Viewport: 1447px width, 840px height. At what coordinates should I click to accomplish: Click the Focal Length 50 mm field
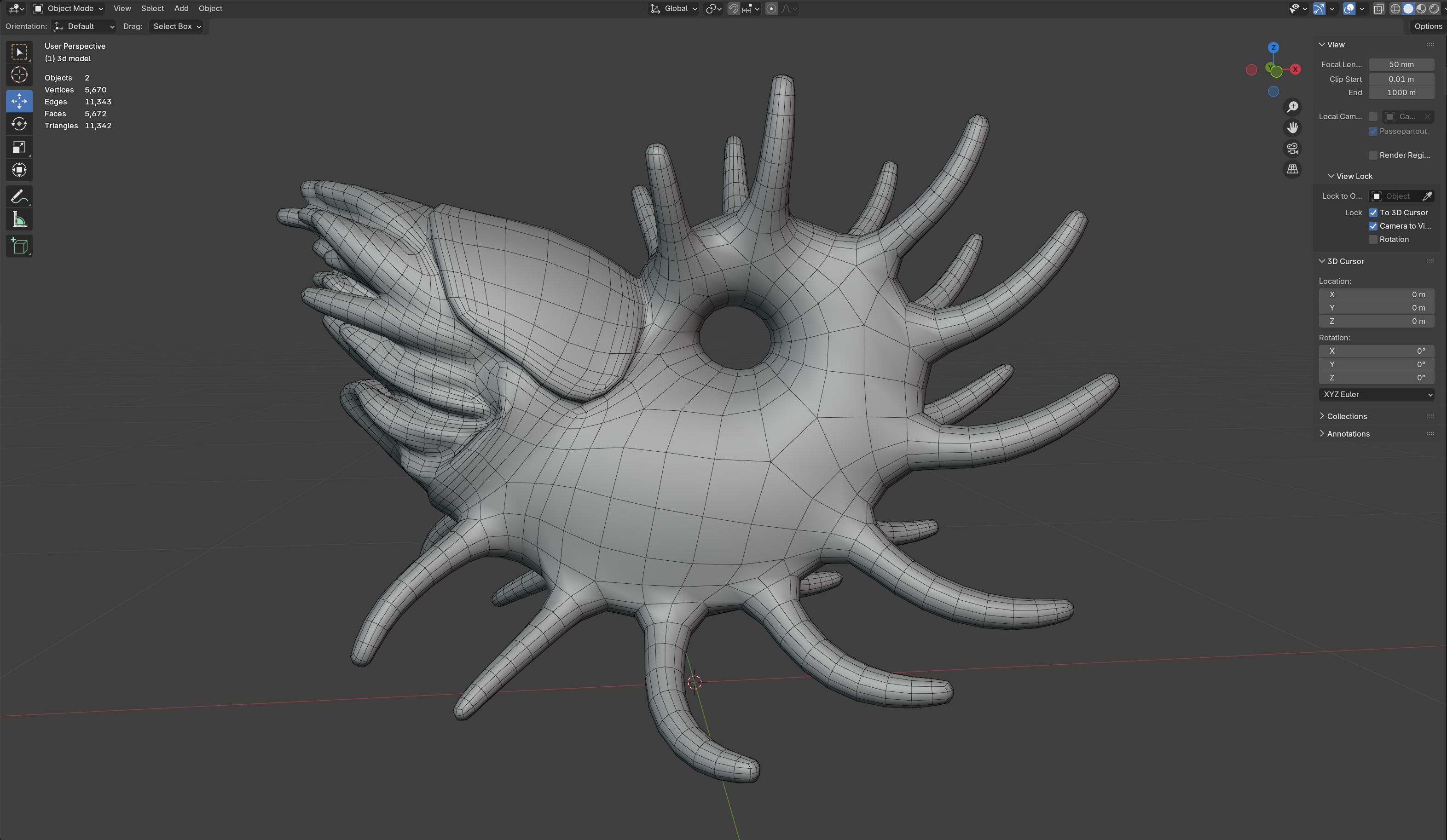pyautogui.click(x=1401, y=65)
